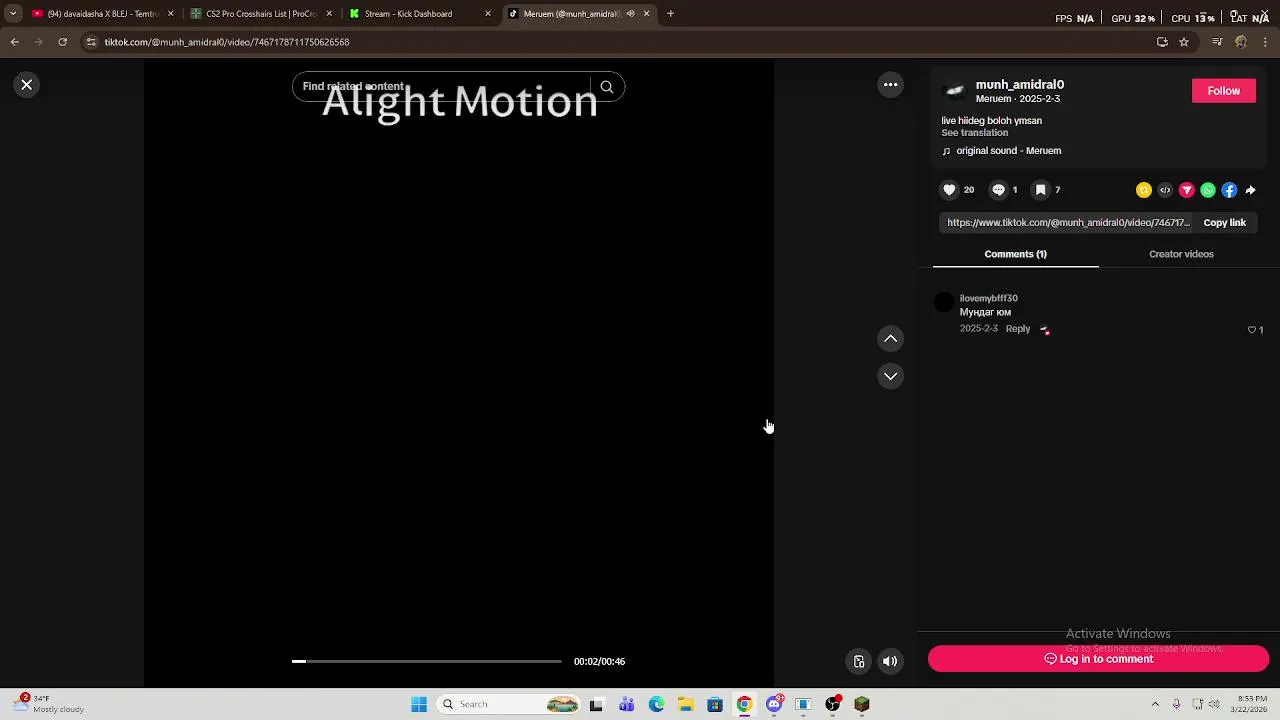Open the Windows Start menu
The image size is (1280, 720).
tap(419, 704)
